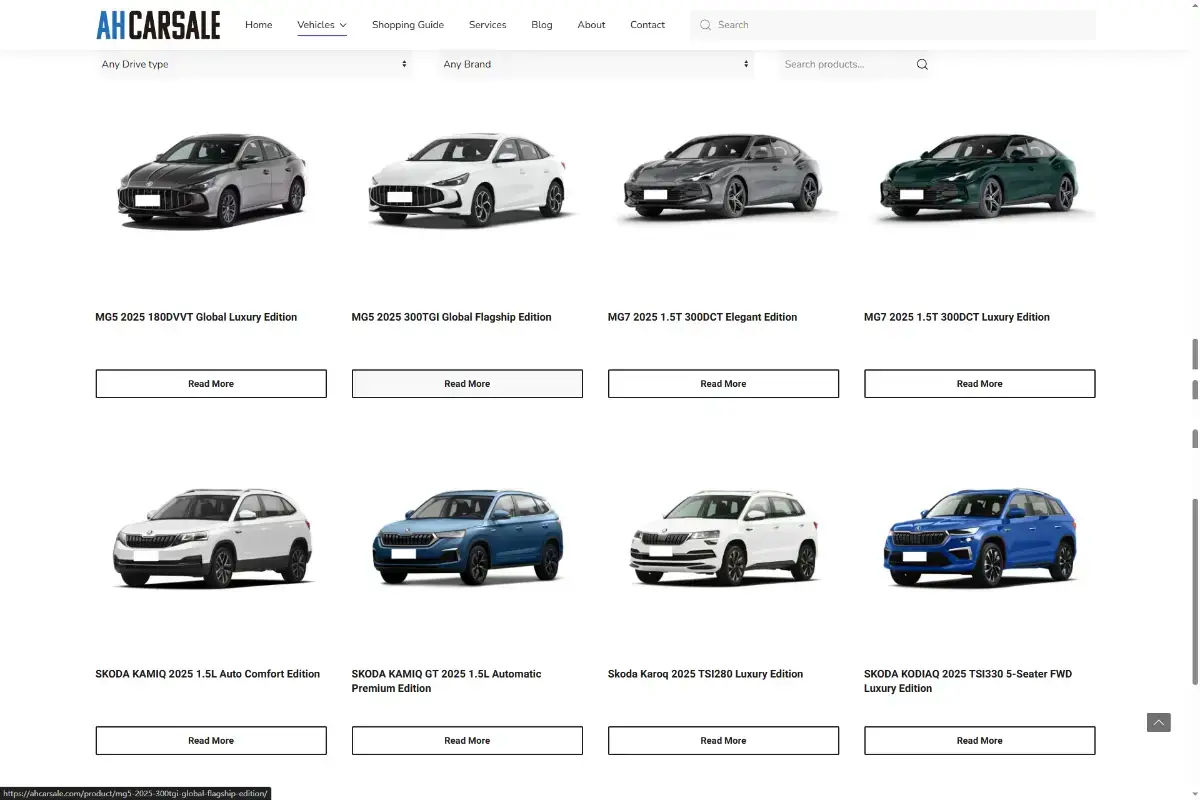This screenshot has height=800, width=1200.
Task: Open the Any Drive type dropdown
Action: (254, 64)
